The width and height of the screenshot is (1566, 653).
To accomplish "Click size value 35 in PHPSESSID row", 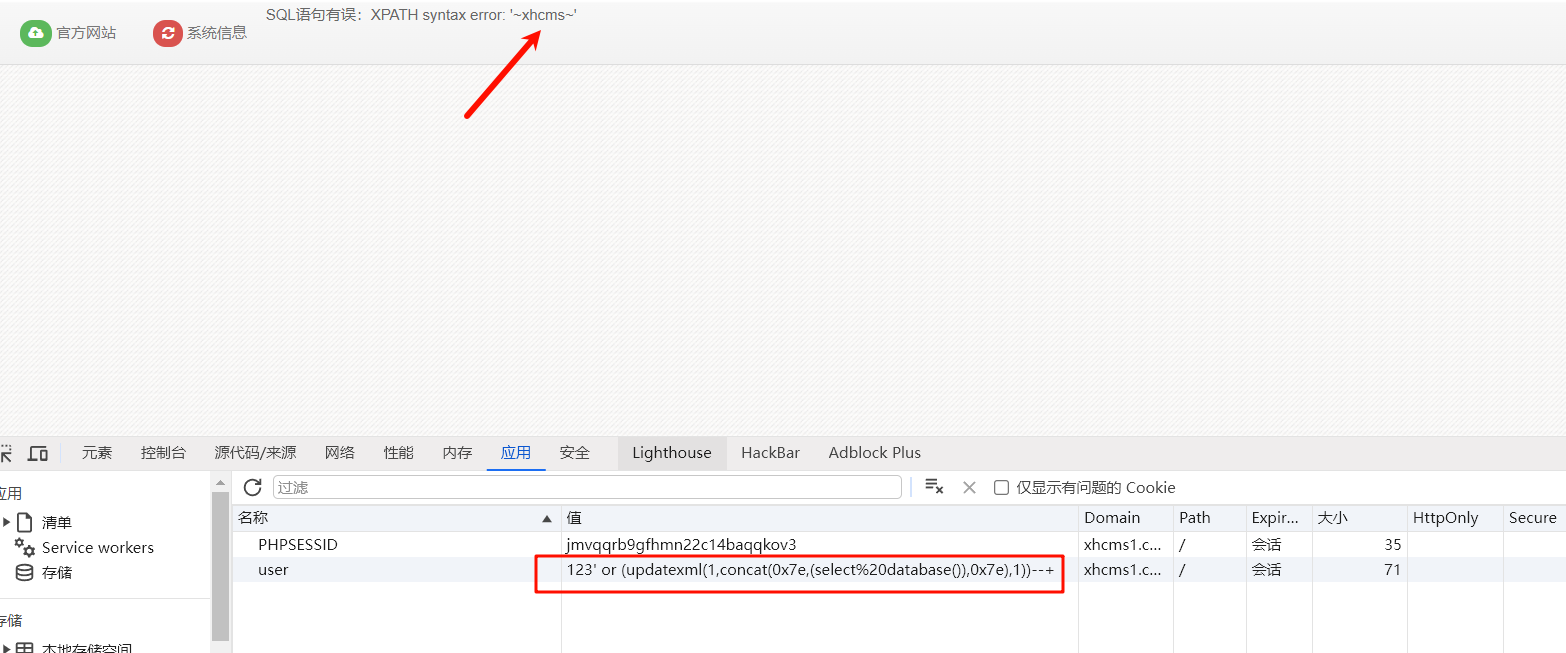I will [1358, 545].
